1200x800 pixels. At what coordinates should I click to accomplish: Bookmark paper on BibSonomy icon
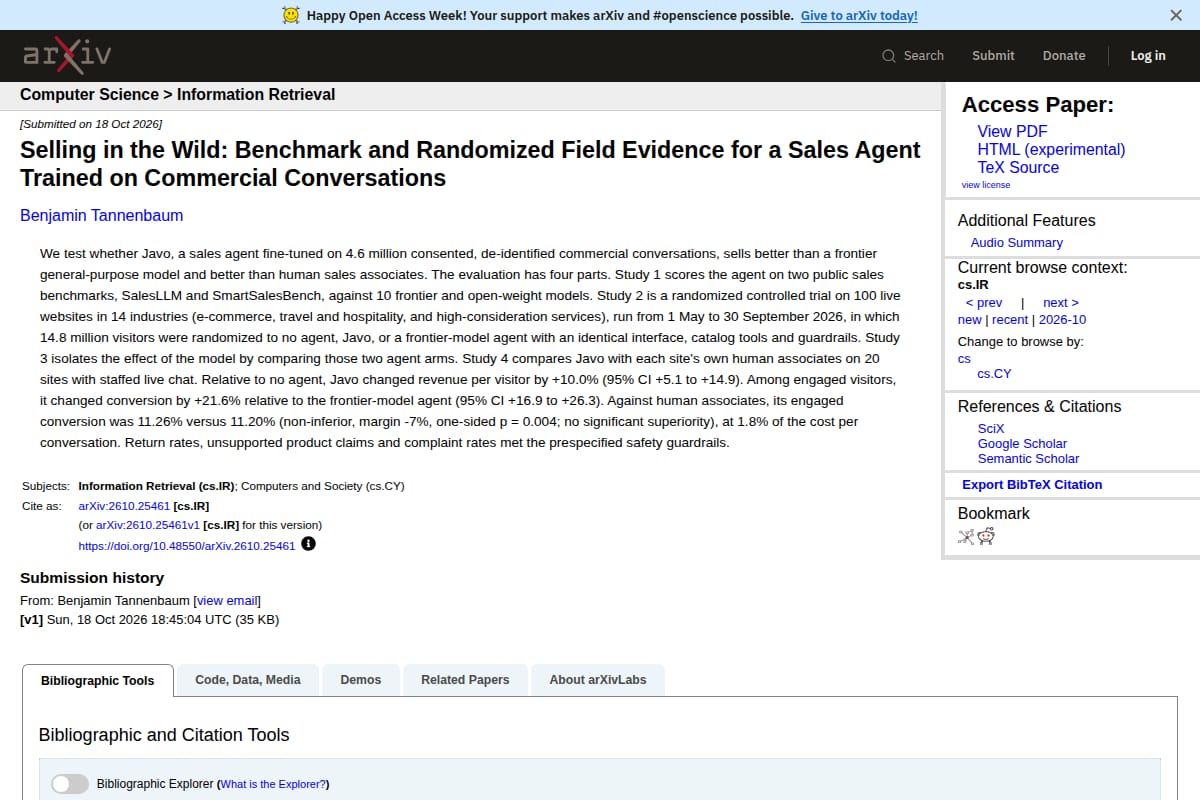(966, 536)
